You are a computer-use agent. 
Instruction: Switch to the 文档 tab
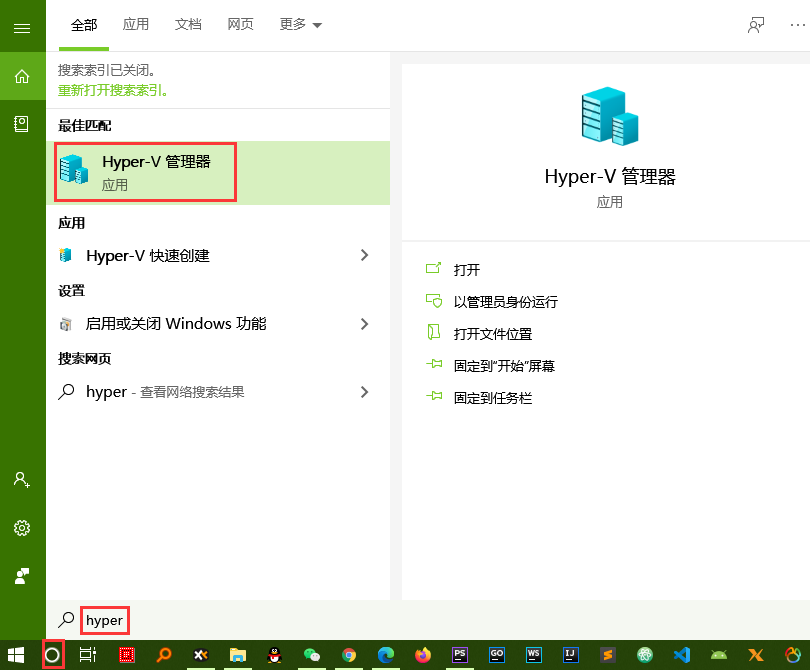[188, 25]
